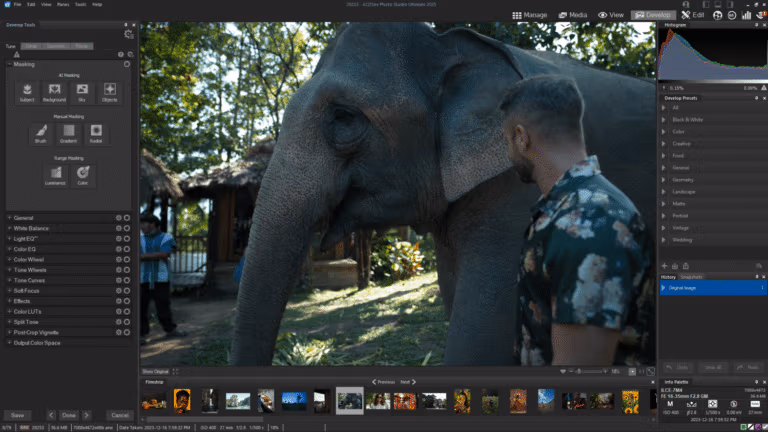Expand the Vintage presets category
Screen dimensions: 768x432
664,228
